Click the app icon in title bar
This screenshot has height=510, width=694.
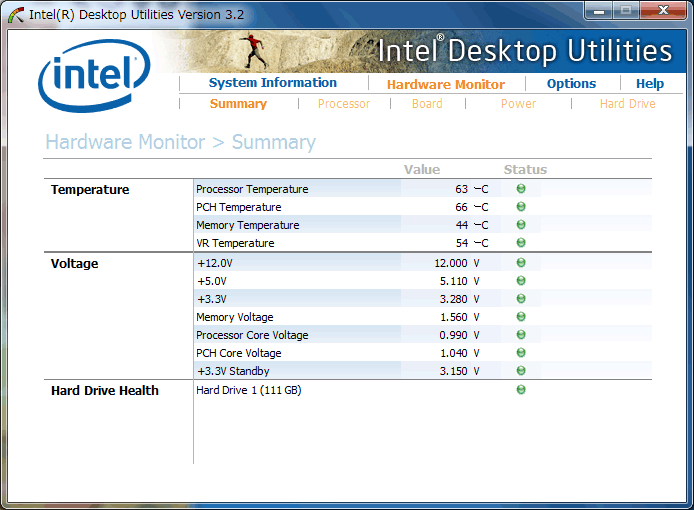(16, 15)
